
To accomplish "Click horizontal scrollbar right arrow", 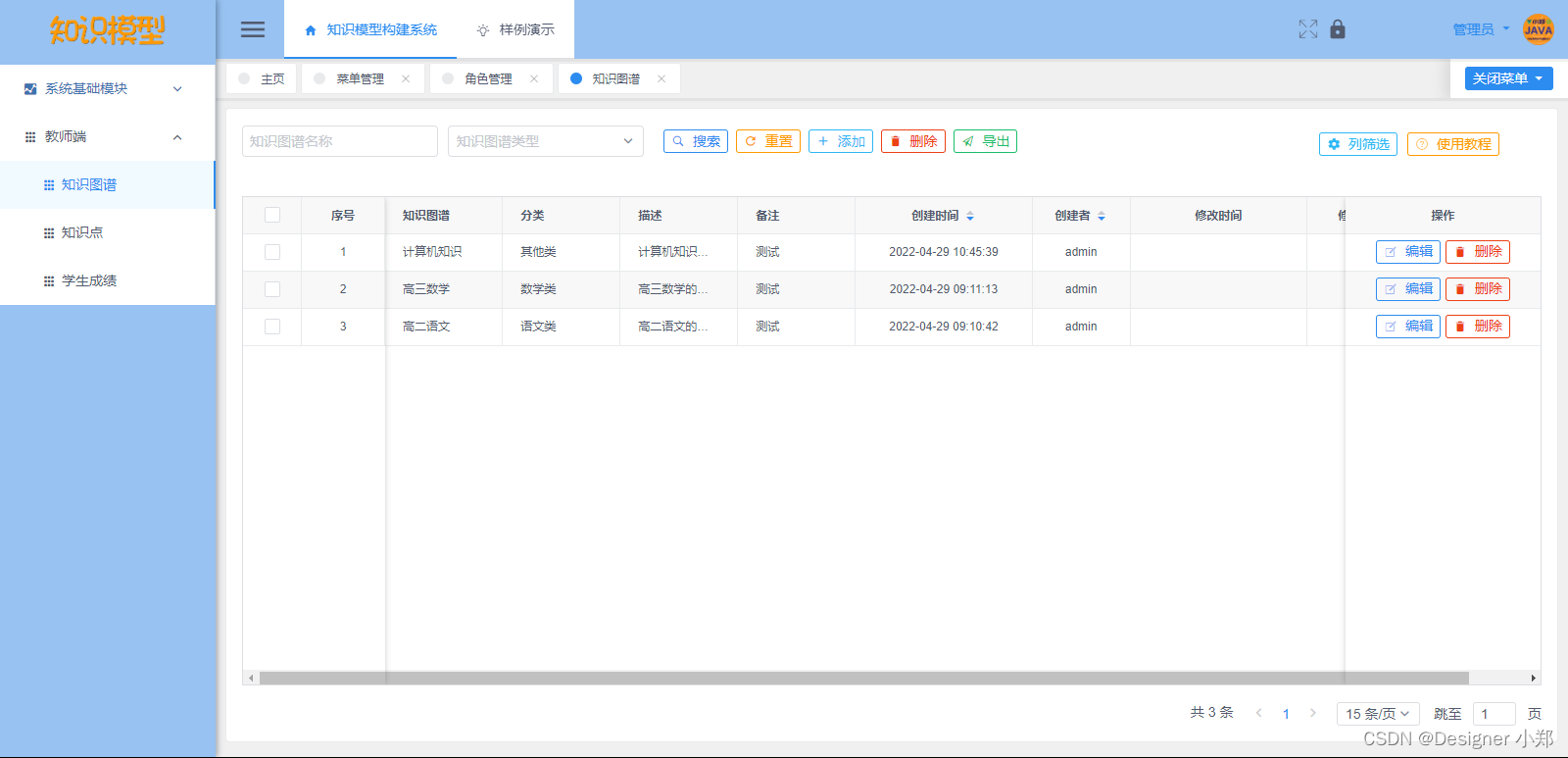I will [1533, 678].
